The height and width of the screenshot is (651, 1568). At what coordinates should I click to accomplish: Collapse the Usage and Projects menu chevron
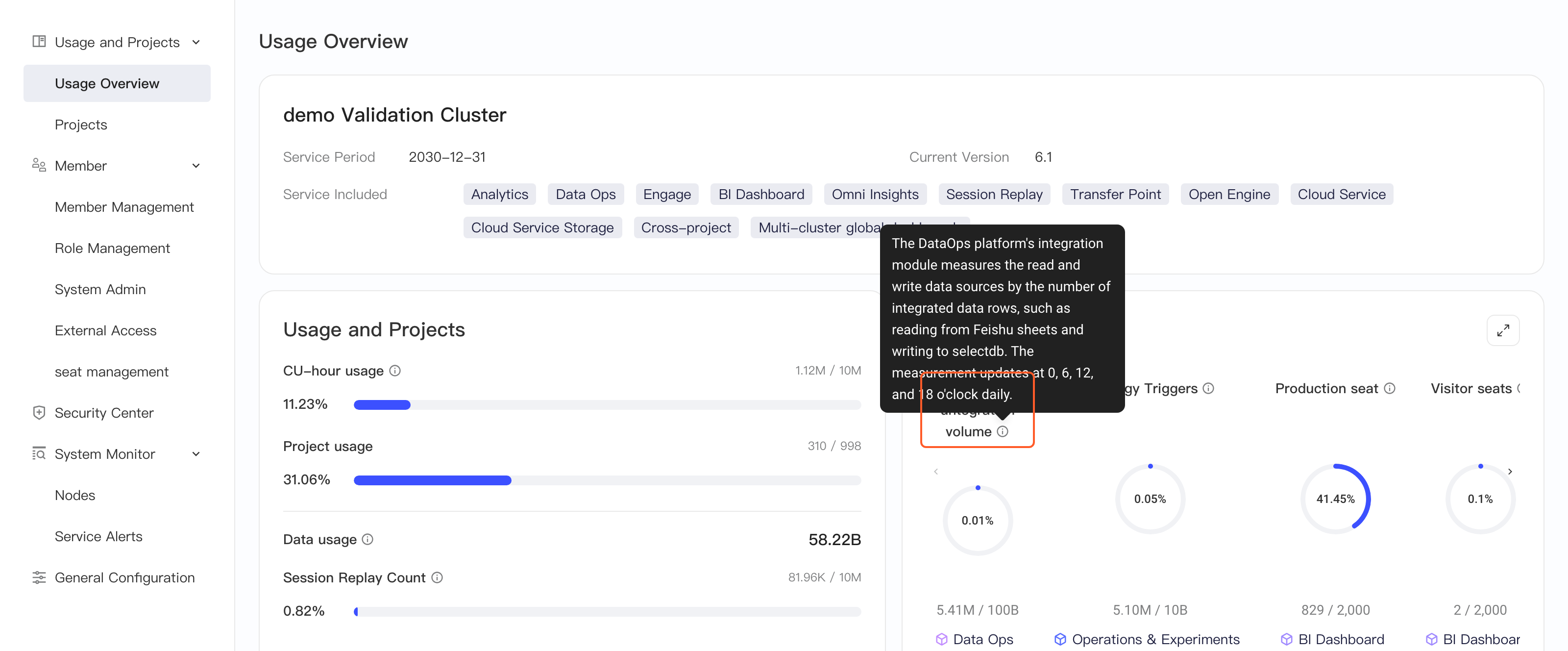point(196,42)
